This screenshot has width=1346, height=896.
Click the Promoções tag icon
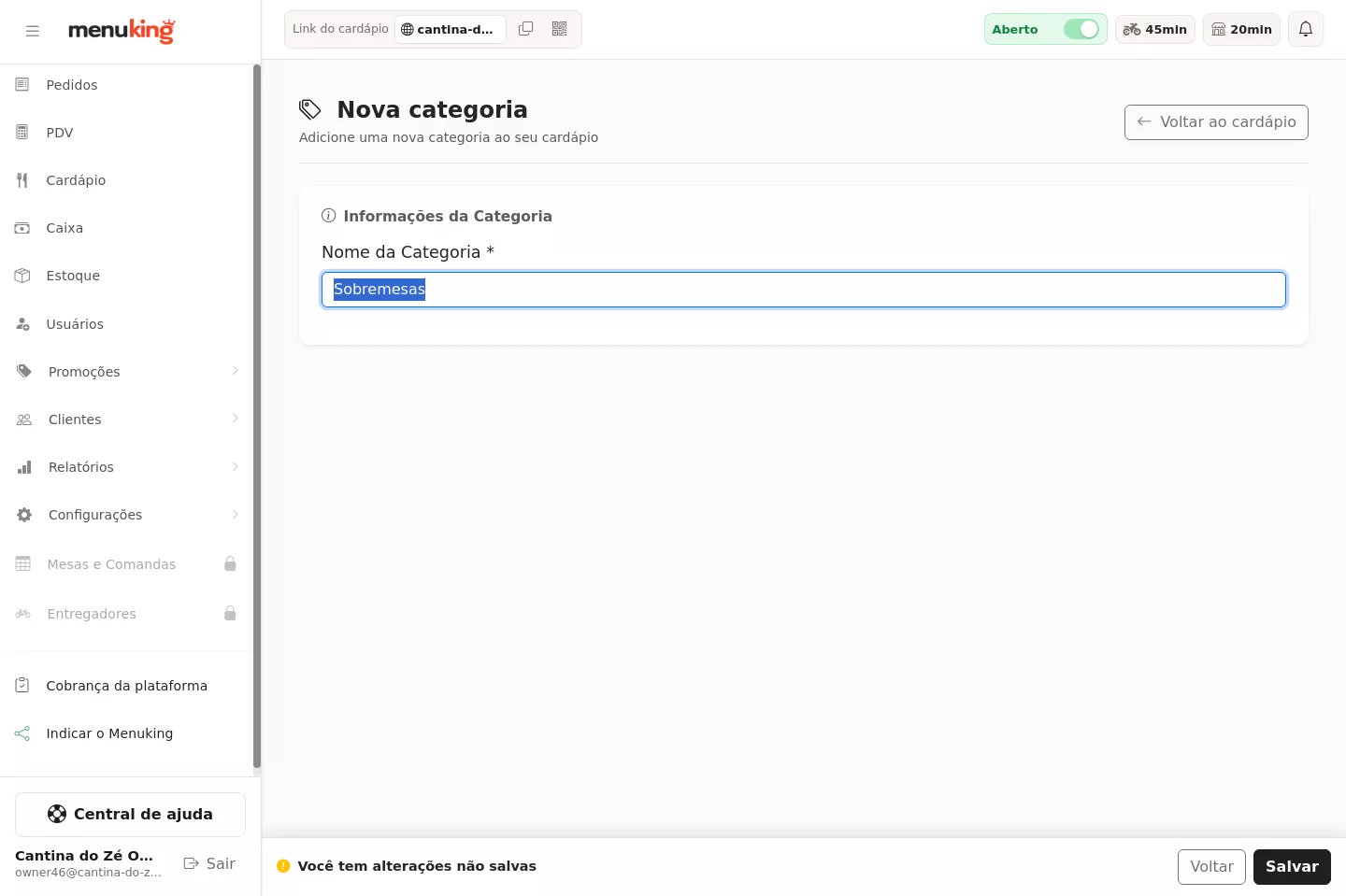[24, 372]
